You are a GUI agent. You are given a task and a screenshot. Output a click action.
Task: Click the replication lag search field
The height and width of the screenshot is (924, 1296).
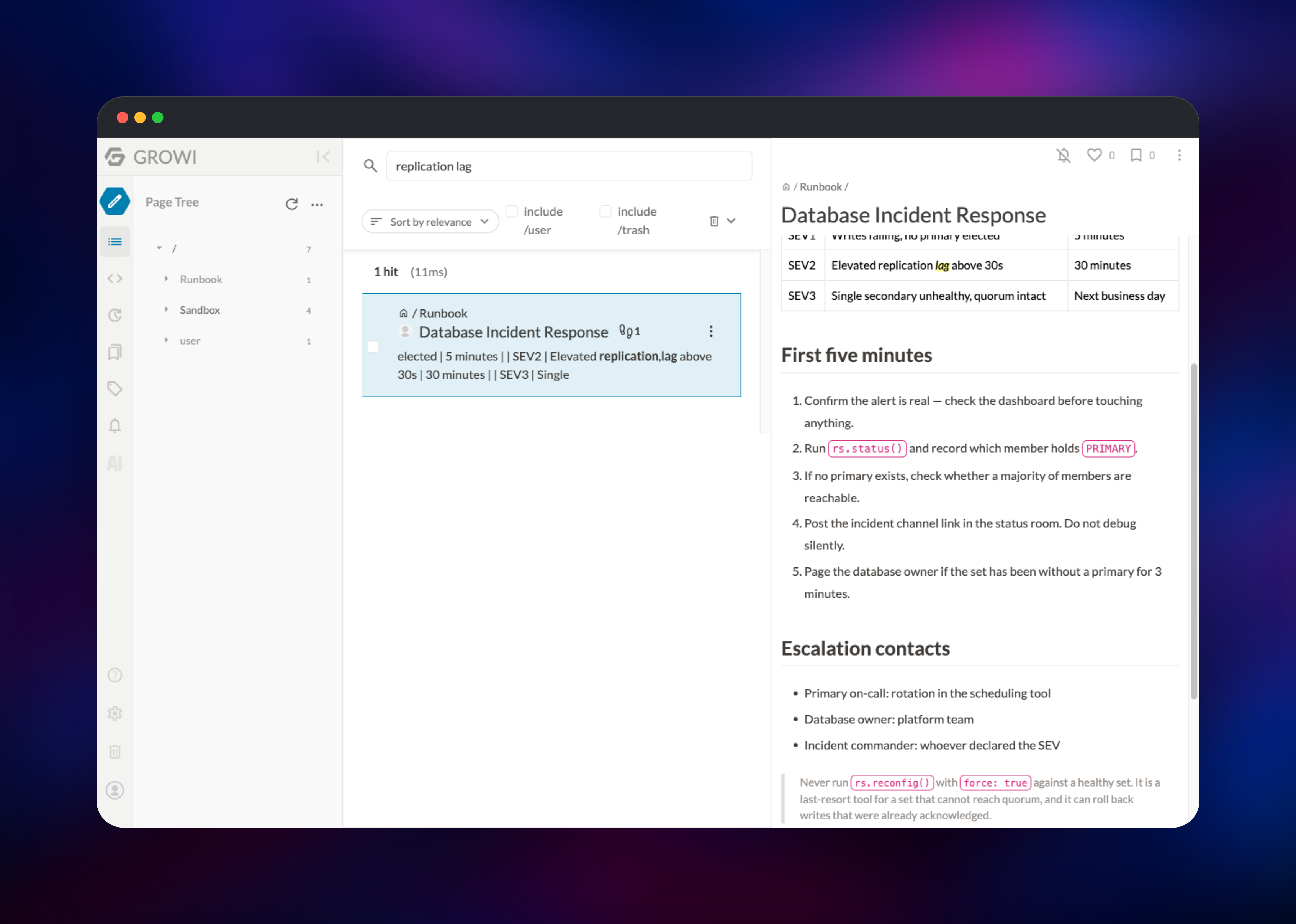tap(569, 166)
